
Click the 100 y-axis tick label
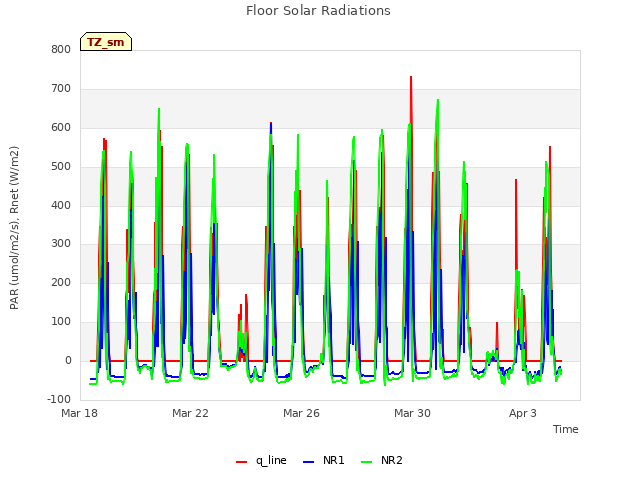click(x=61, y=322)
